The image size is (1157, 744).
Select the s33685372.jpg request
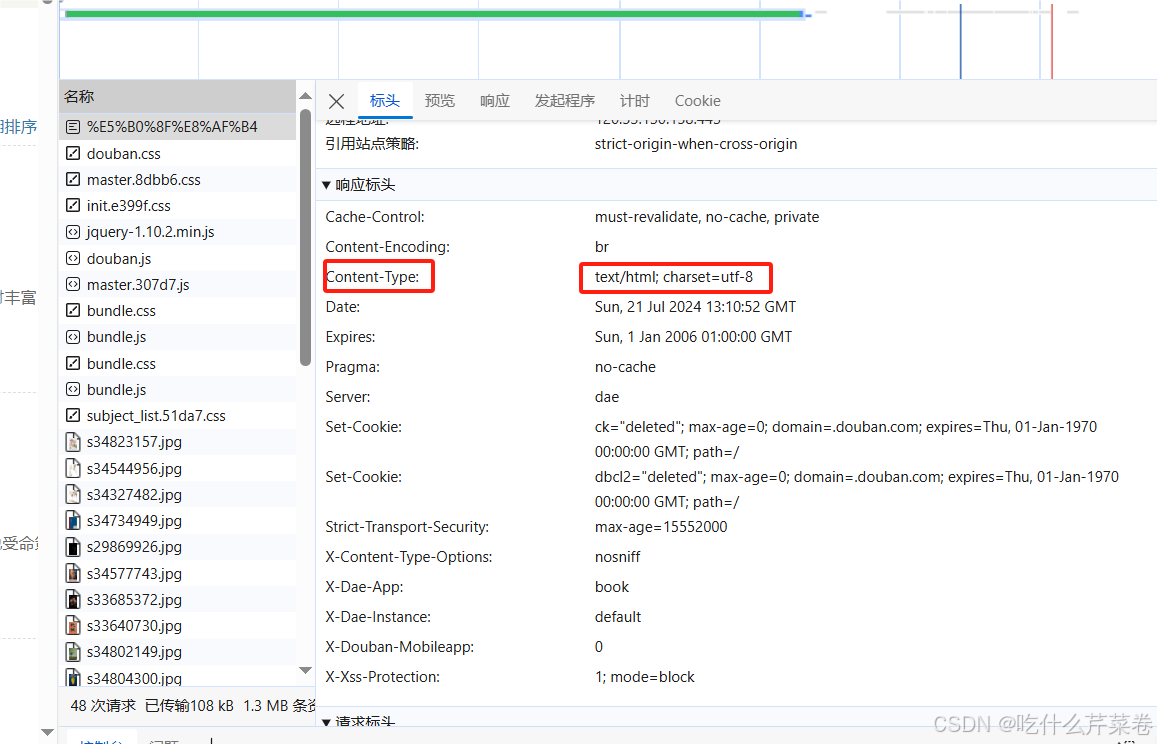177,599
